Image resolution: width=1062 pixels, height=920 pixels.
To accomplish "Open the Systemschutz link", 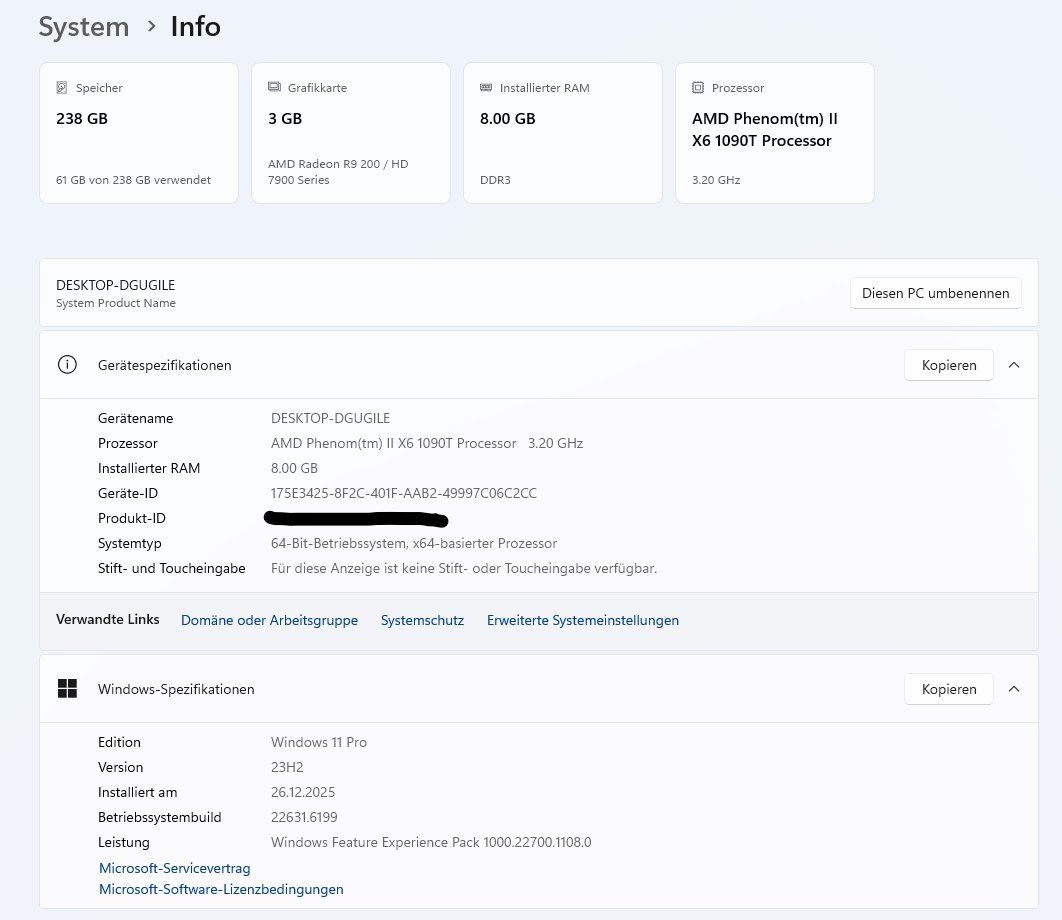I will click(422, 620).
